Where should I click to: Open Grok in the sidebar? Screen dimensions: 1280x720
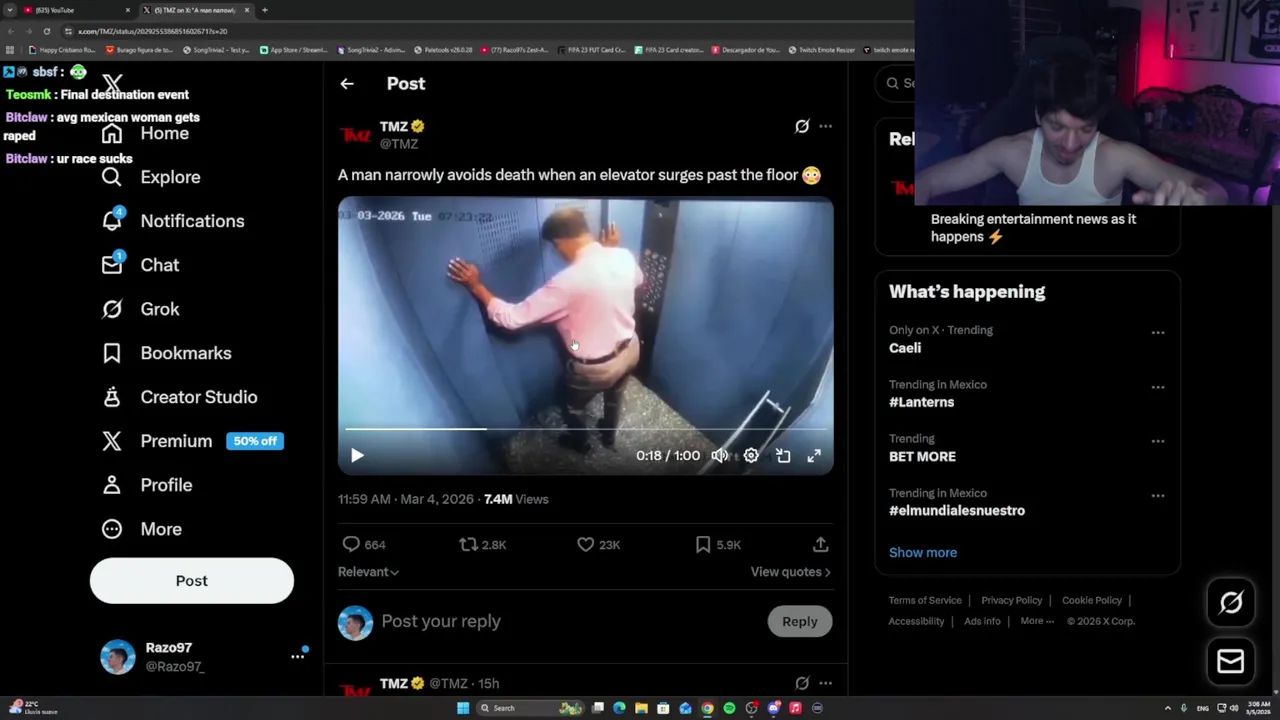click(x=140, y=309)
